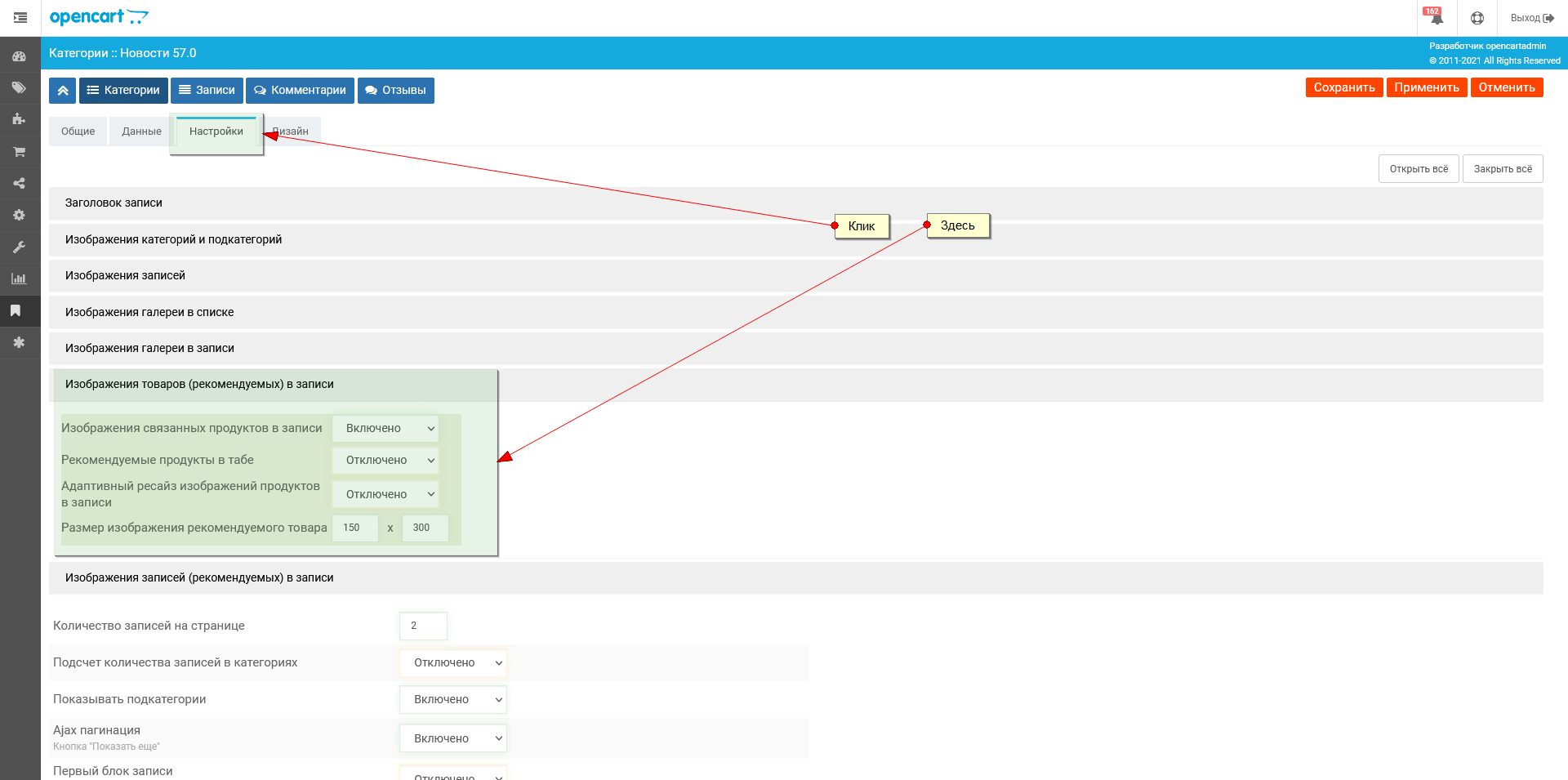The height and width of the screenshot is (780, 1568).
Task: Open Рекомендуемые продукты в табе dropdown
Action: [385, 461]
